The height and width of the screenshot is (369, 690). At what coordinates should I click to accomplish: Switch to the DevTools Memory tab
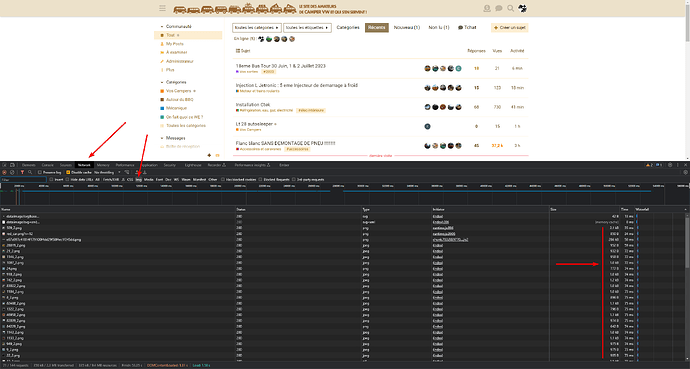click(103, 165)
